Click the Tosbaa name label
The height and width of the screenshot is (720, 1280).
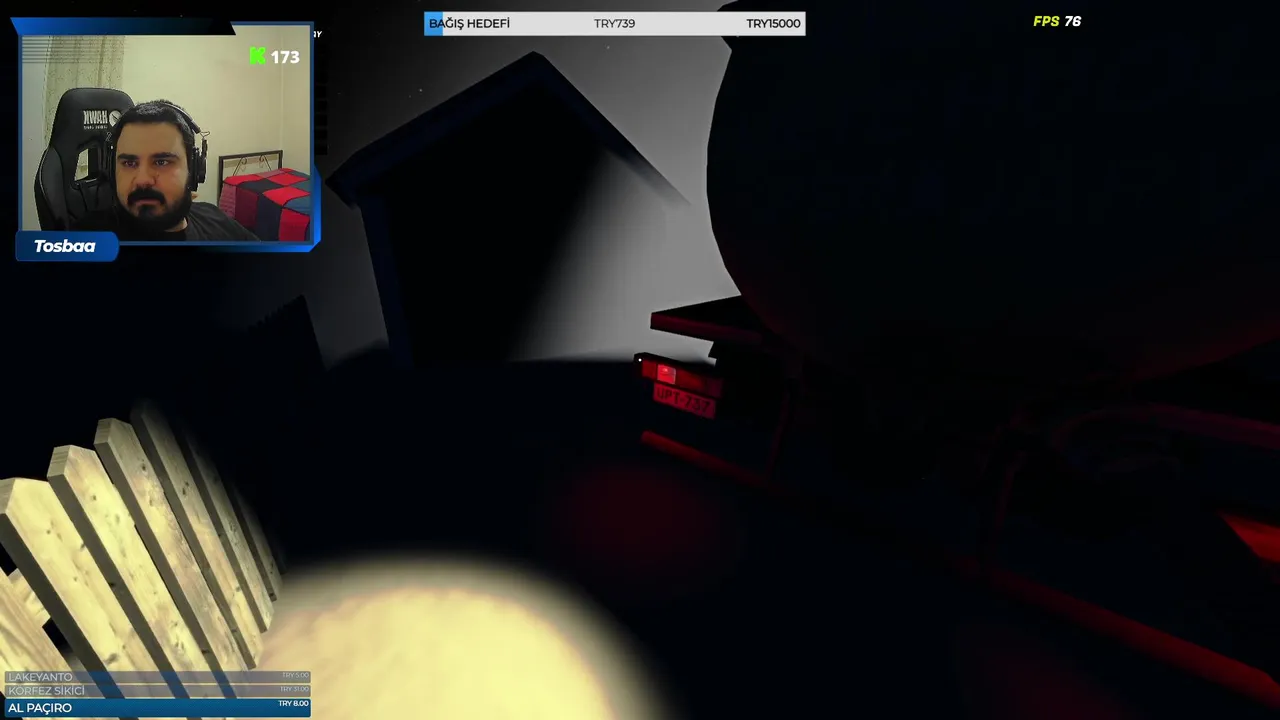coord(65,246)
